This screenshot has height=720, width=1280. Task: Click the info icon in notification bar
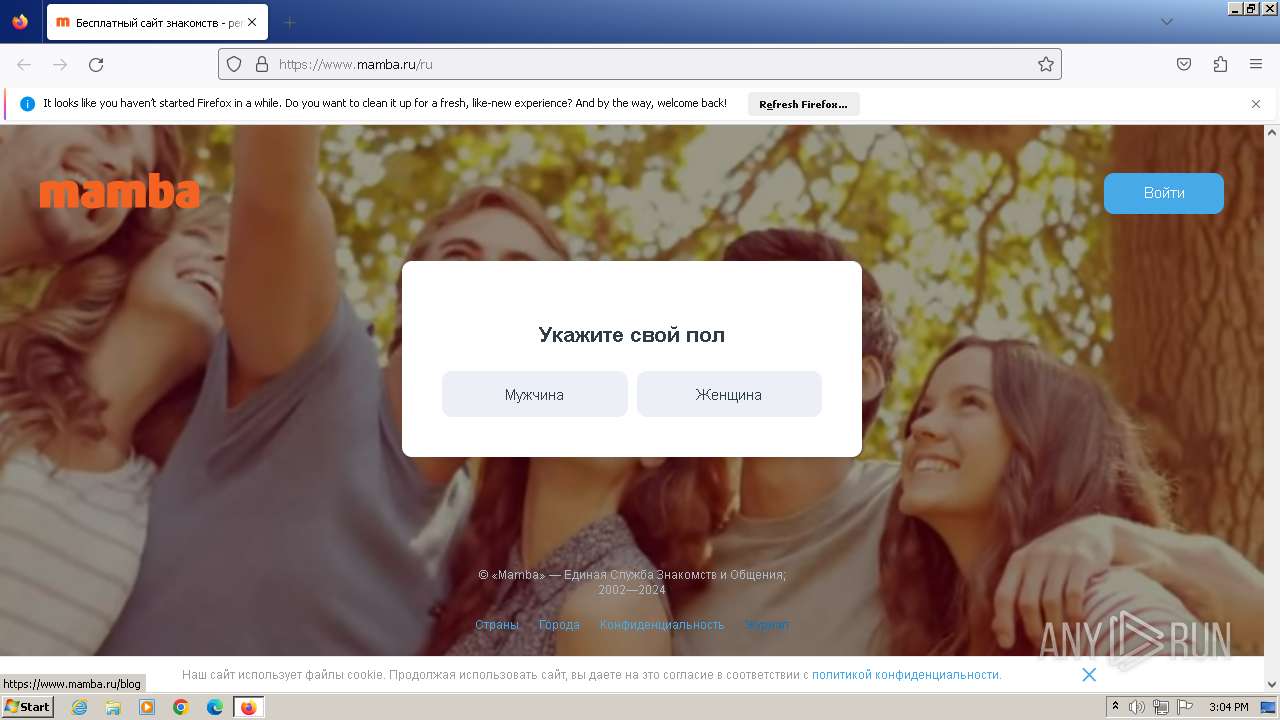(x=28, y=104)
